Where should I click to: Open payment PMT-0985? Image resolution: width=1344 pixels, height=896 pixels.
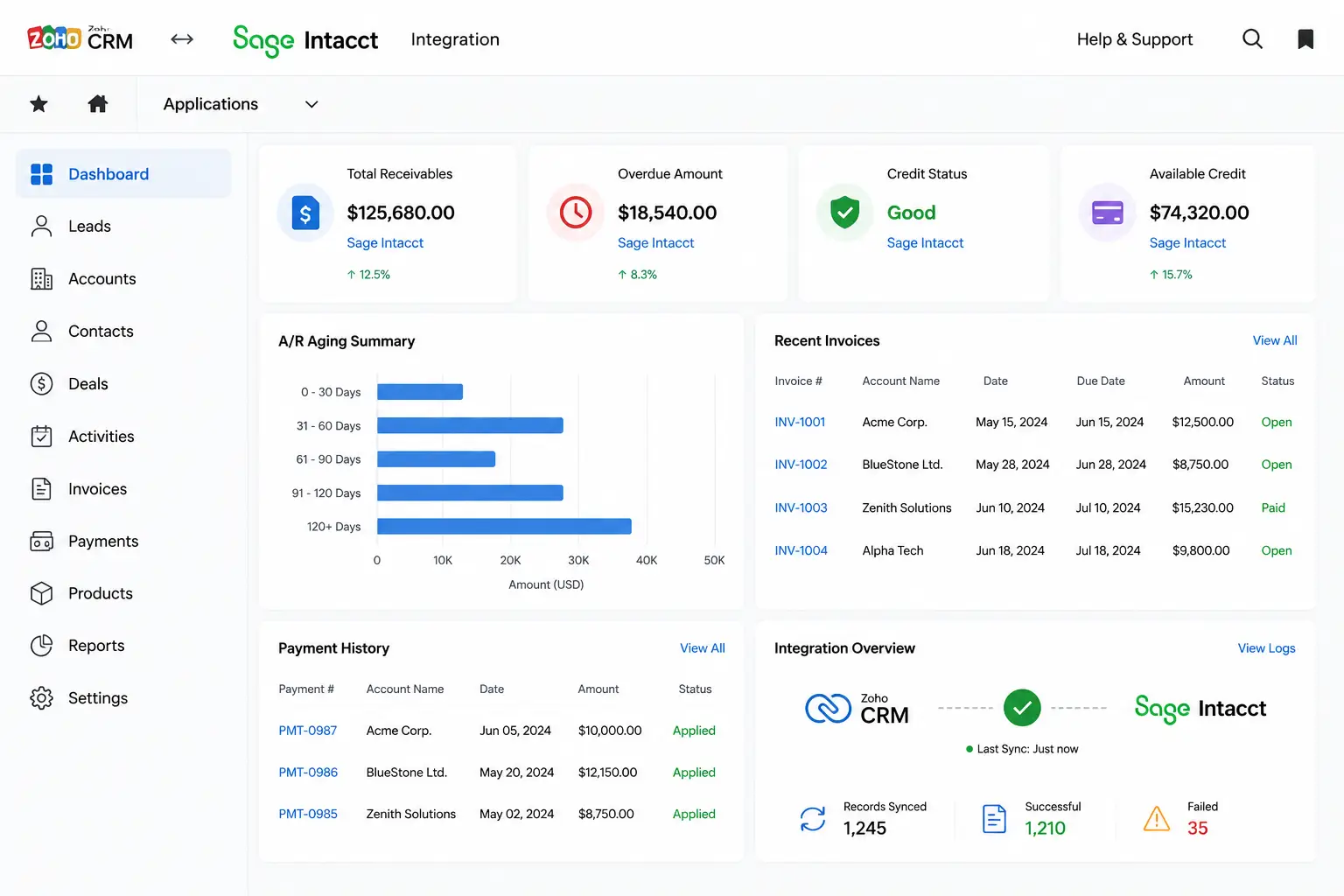[x=307, y=814]
